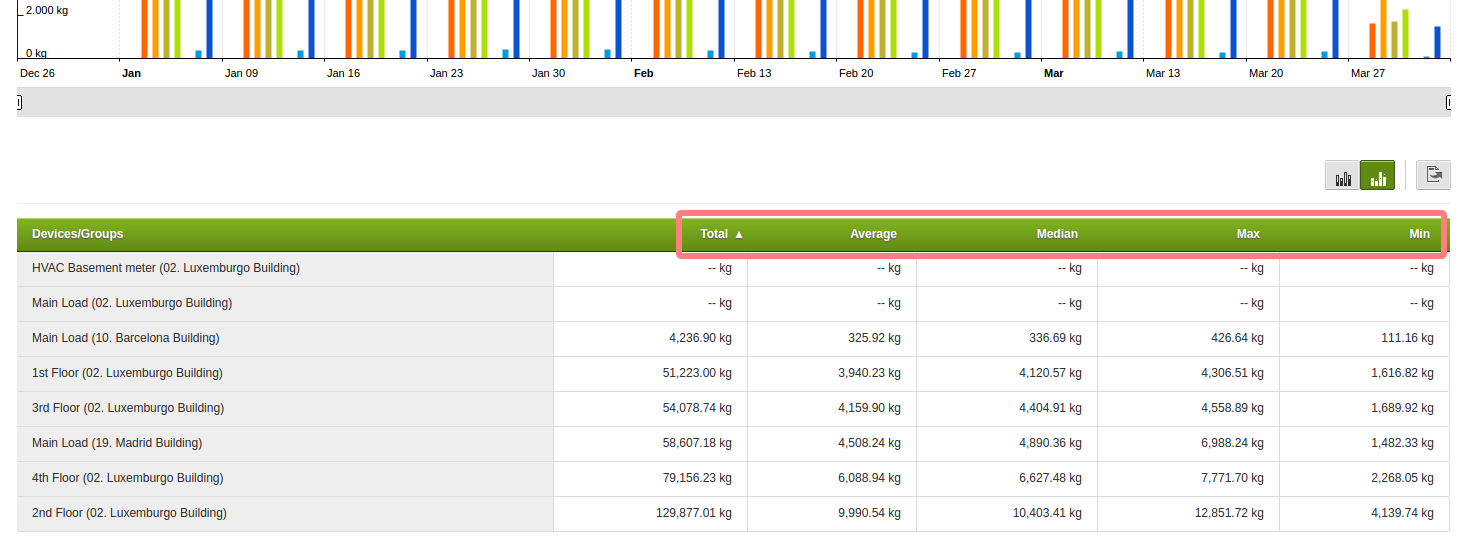
Task: Select the HVAC Basement meter row
Action: point(733,269)
